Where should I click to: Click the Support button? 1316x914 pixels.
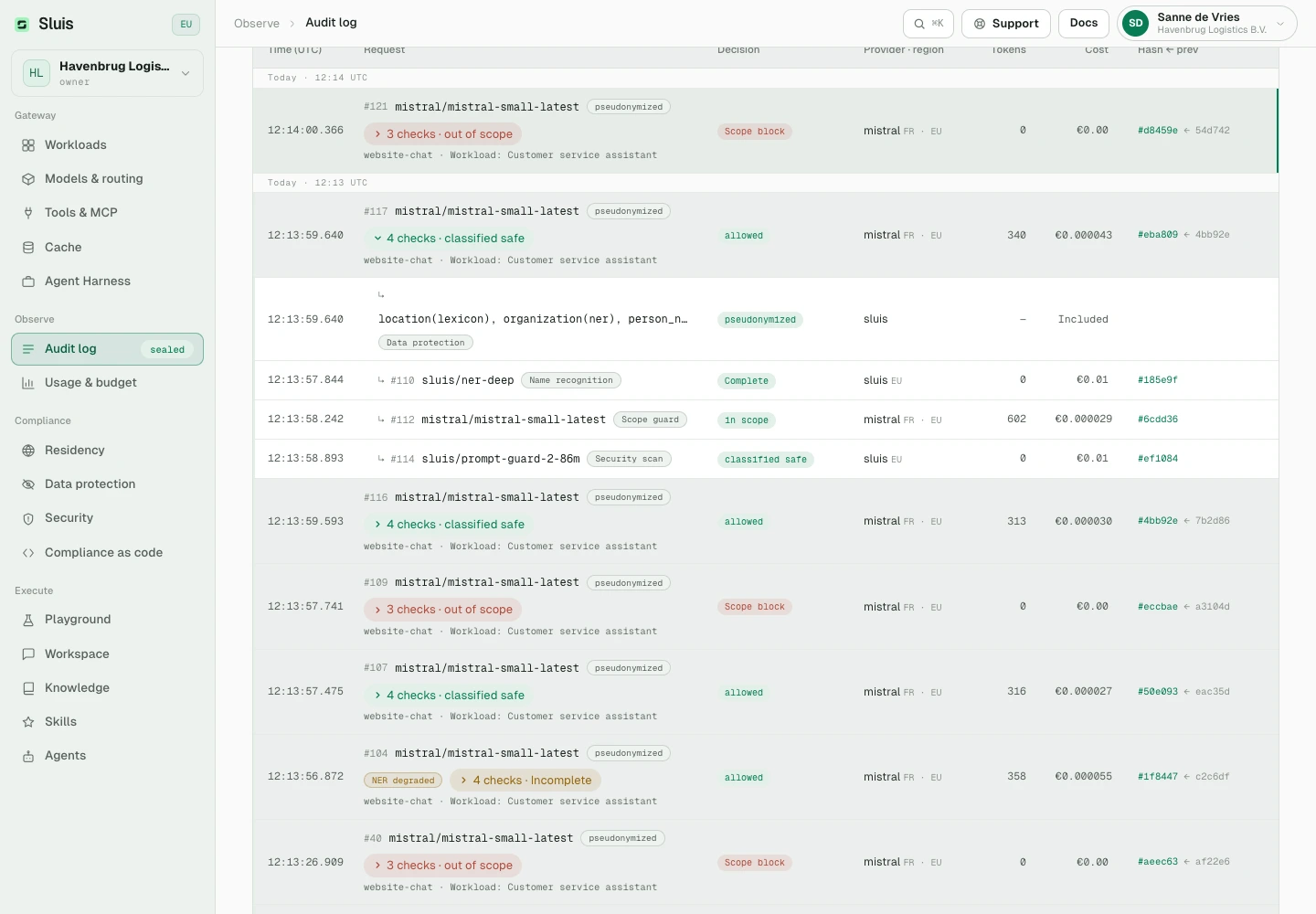coord(1006,24)
